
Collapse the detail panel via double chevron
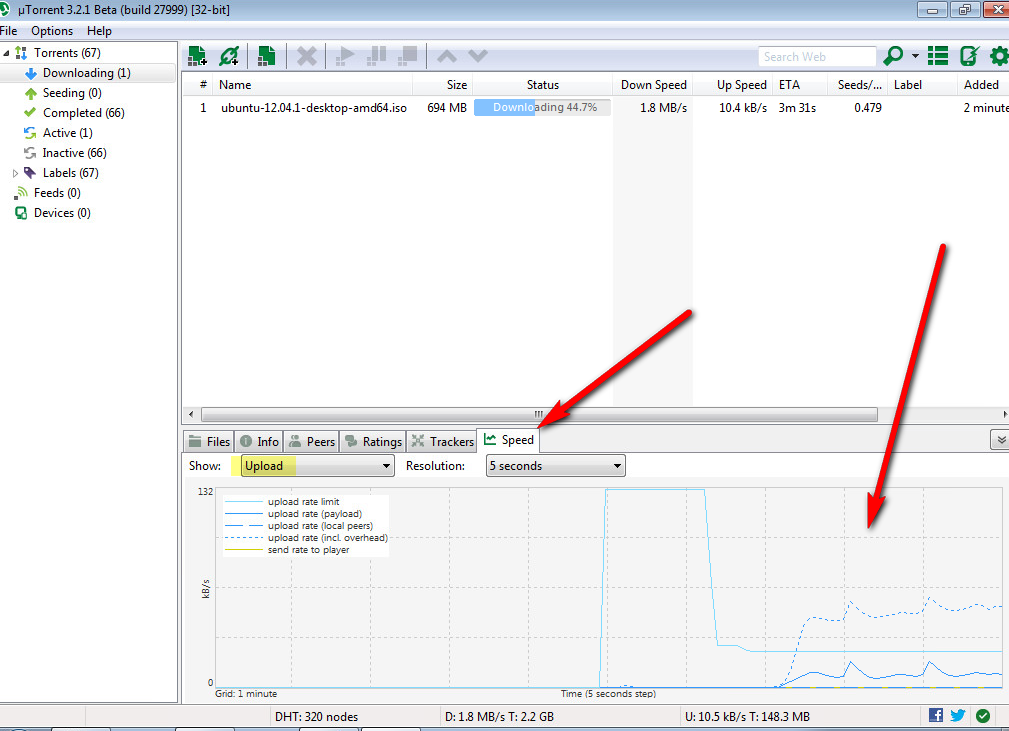click(x=999, y=439)
